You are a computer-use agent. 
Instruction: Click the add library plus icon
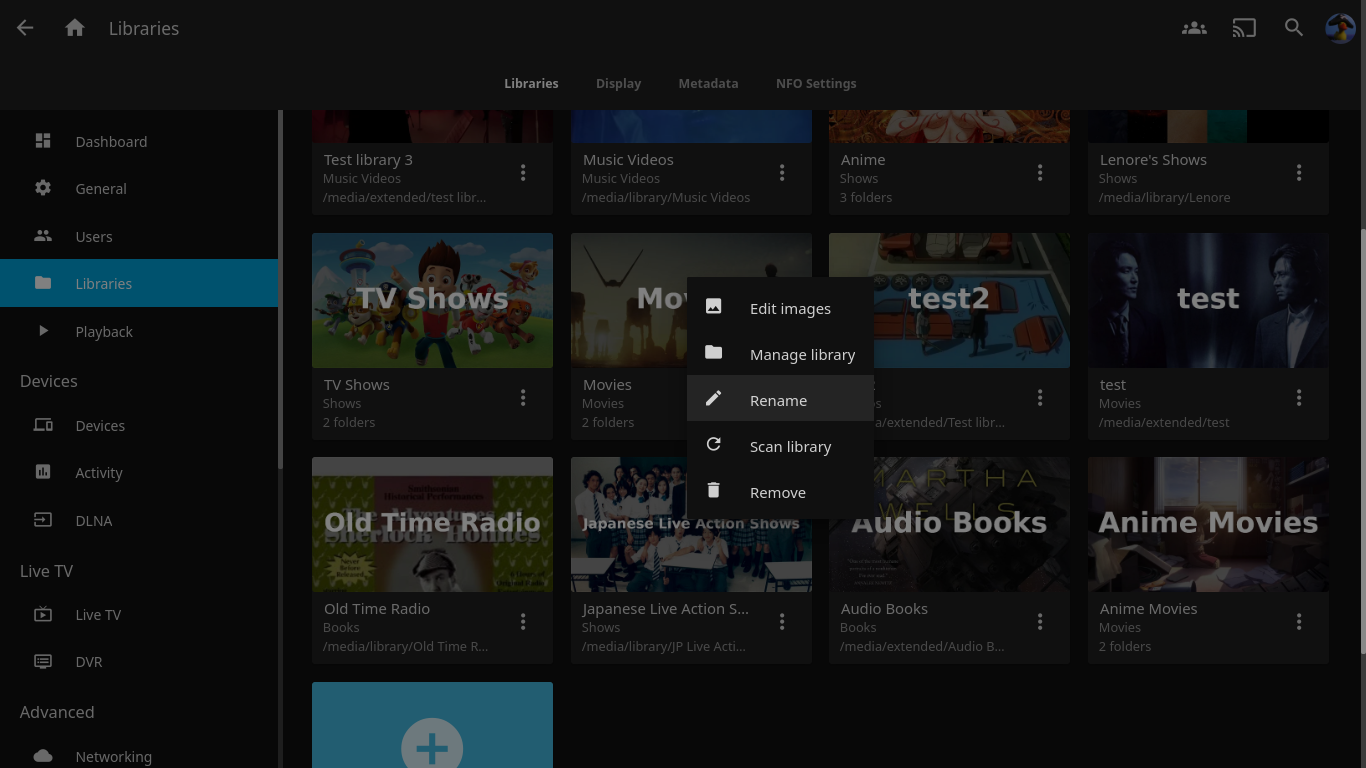432,746
